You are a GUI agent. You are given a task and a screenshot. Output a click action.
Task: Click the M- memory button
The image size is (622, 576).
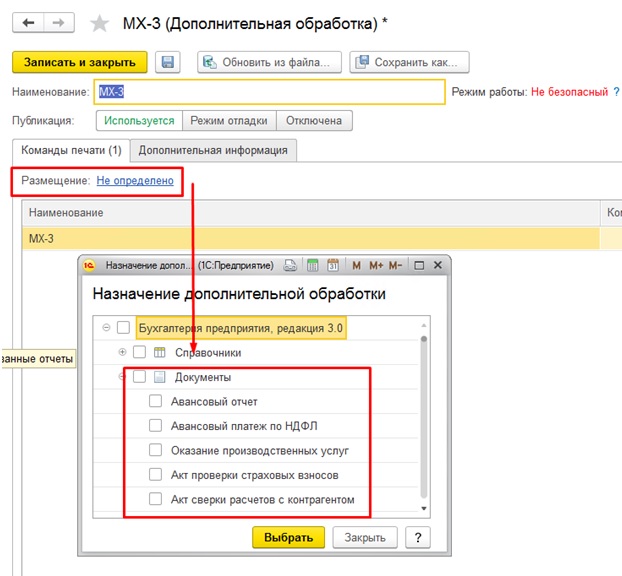coord(395,266)
